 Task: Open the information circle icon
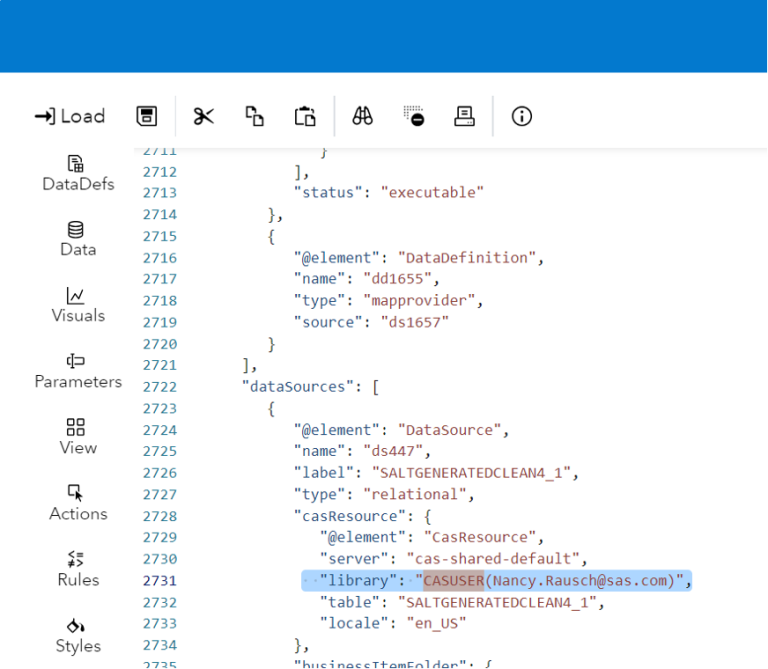[x=521, y=116]
